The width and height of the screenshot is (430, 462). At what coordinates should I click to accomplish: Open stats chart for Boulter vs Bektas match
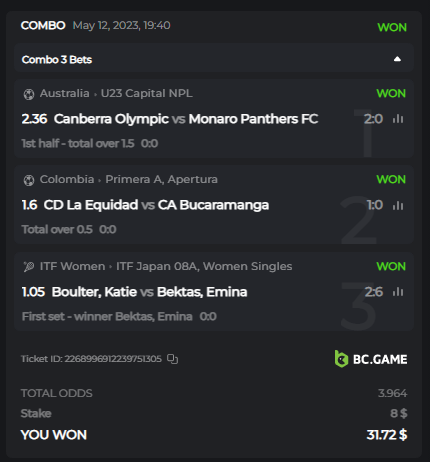point(398,292)
